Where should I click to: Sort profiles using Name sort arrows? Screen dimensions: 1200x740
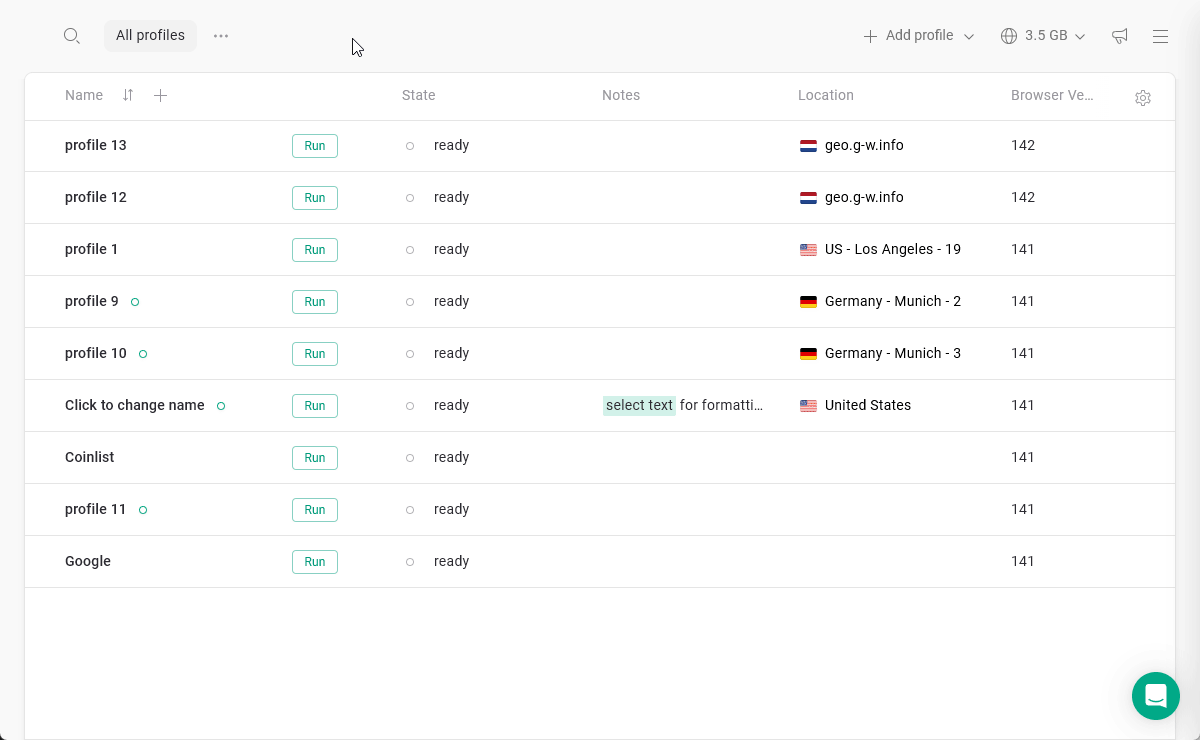click(128, 95)
